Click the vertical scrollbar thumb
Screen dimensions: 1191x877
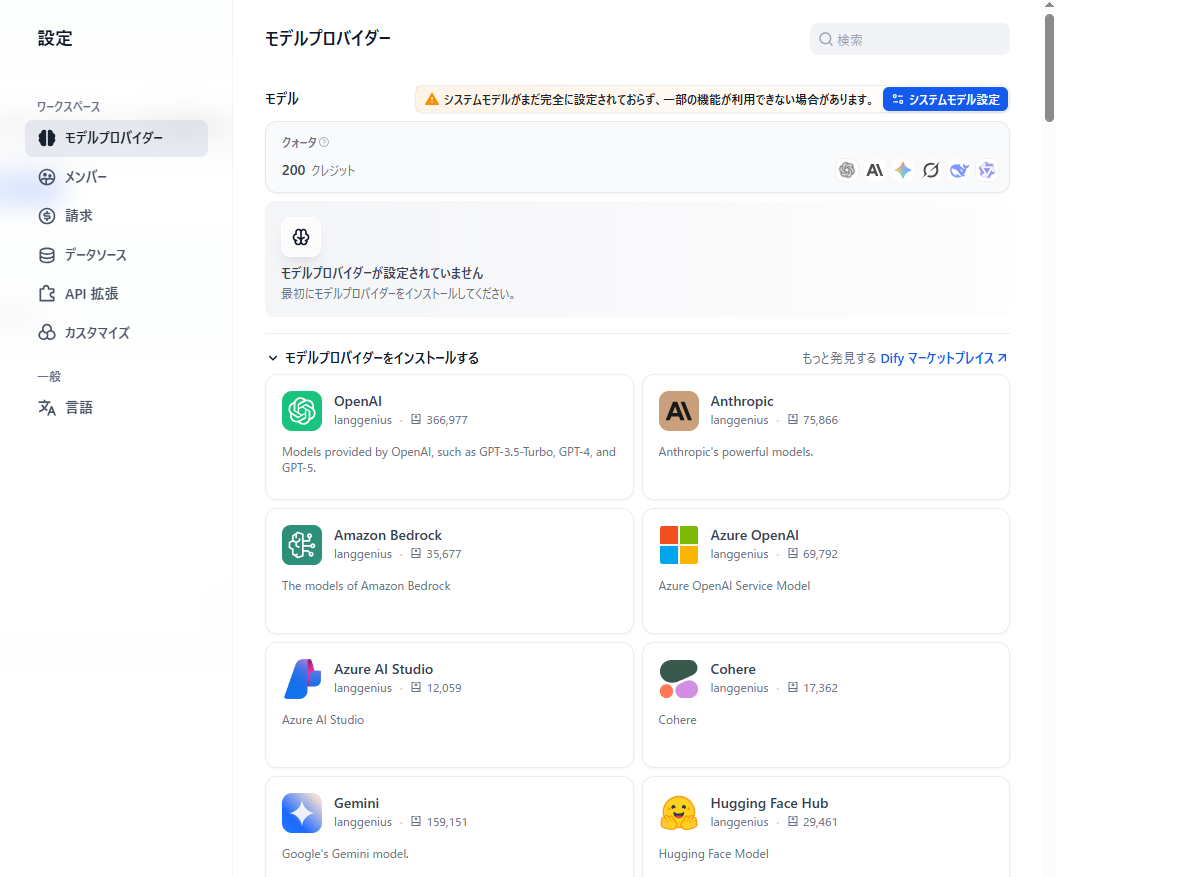(x=1049, y=68)
